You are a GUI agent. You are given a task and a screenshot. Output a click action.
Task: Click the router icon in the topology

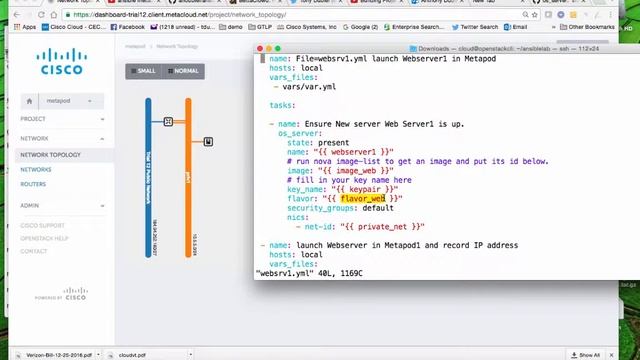pyautogui.click(x=168, y=121)
